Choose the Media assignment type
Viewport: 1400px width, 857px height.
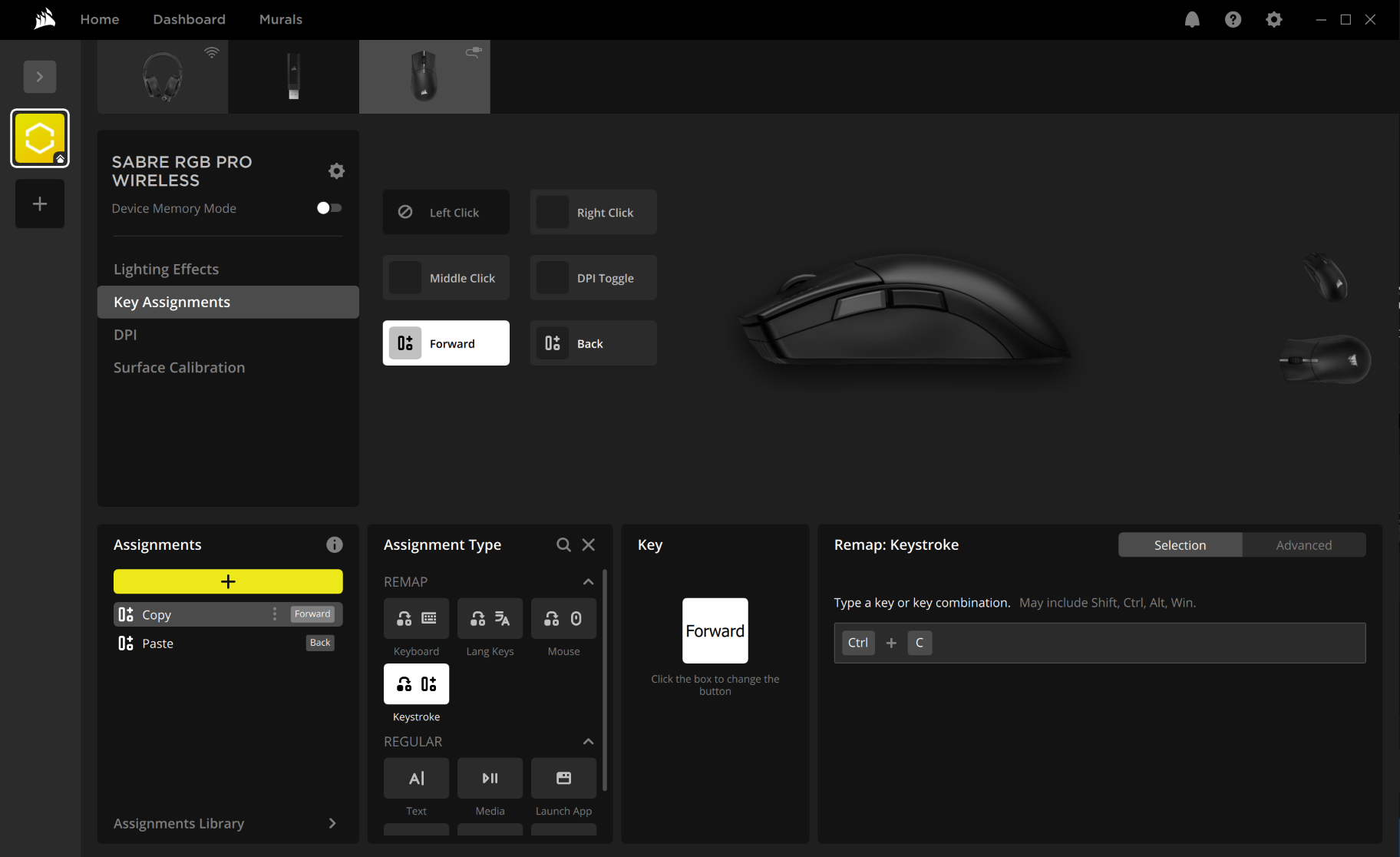(x=490, y=779)
